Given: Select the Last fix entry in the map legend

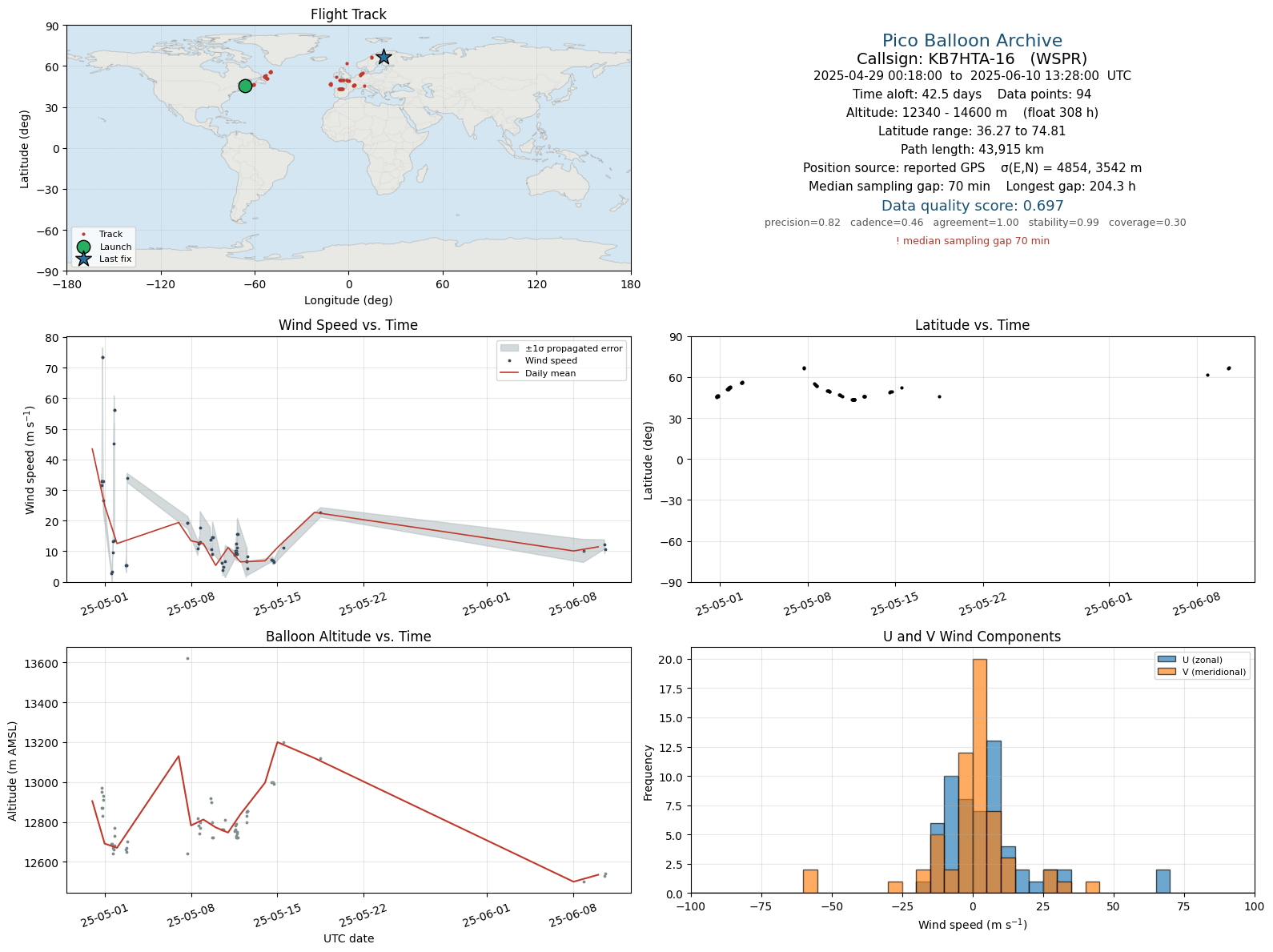Looking at the screenshot, I should pos(102,259).
